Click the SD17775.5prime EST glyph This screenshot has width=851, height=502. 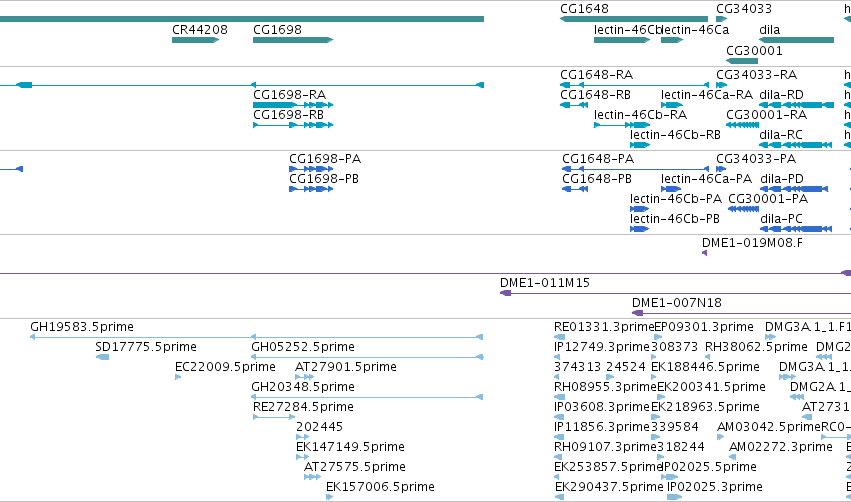(103, 357)
